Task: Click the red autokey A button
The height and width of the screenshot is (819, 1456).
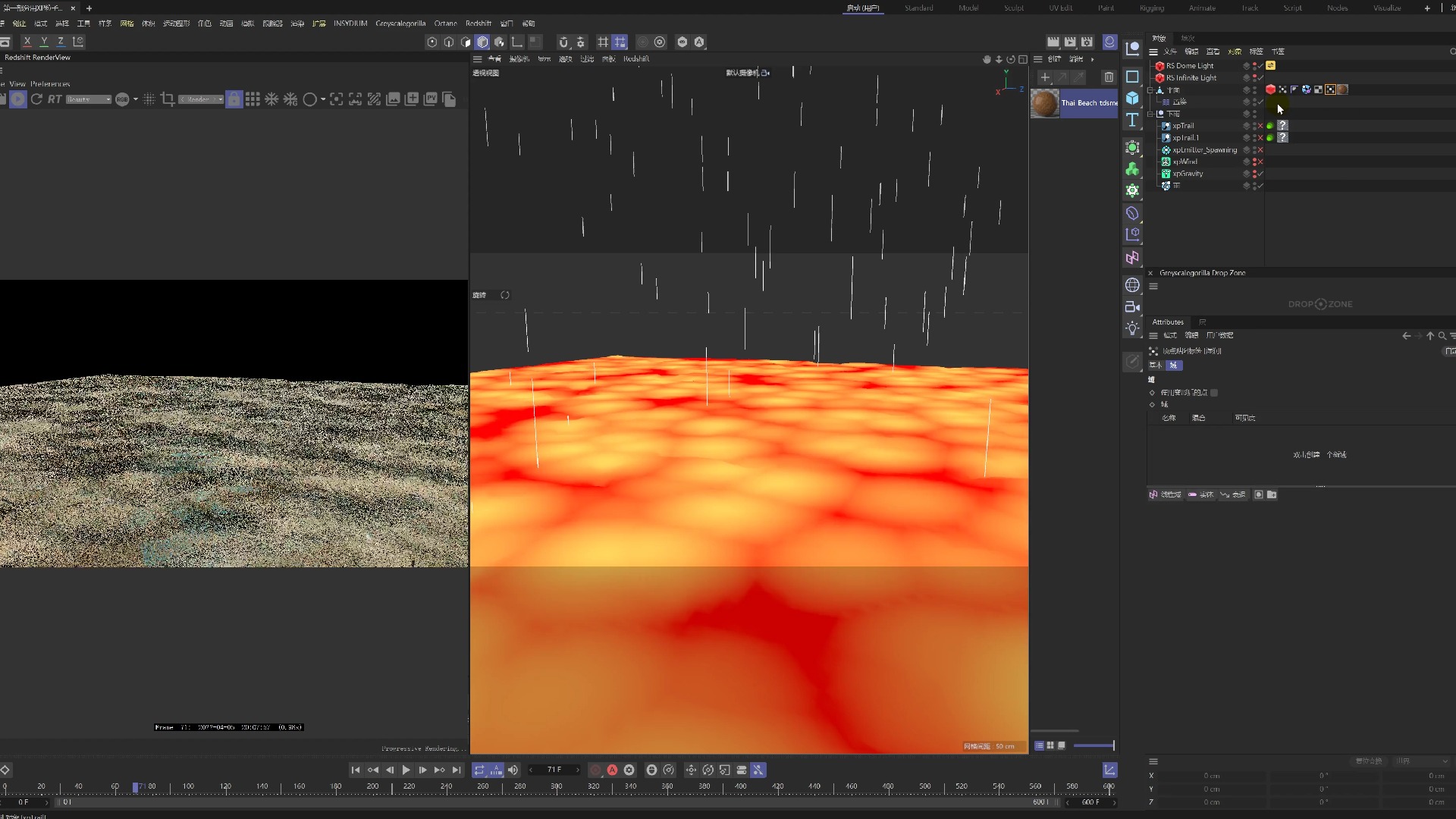Action: pos(612,770)
